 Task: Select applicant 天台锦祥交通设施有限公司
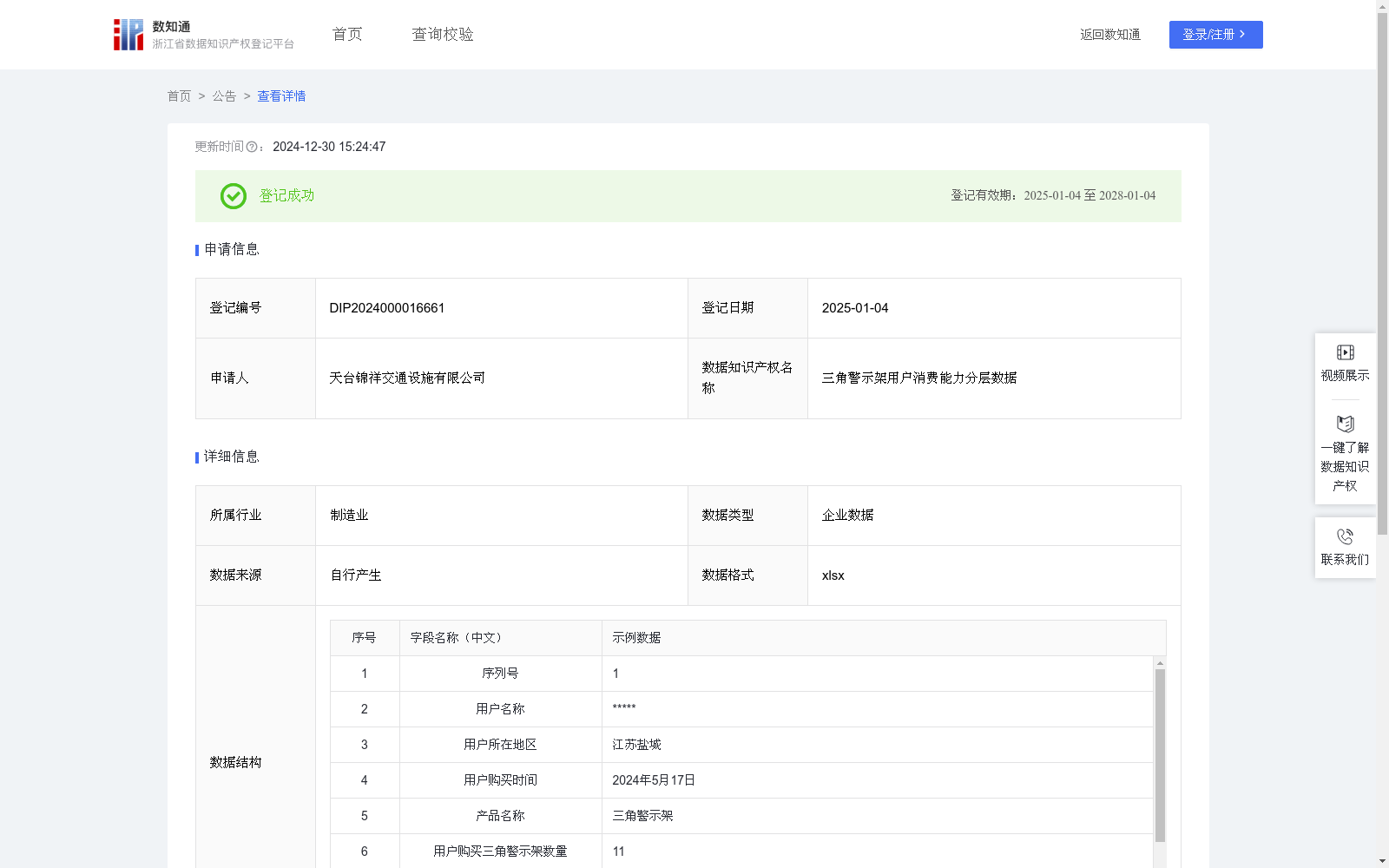click(407, 378)
